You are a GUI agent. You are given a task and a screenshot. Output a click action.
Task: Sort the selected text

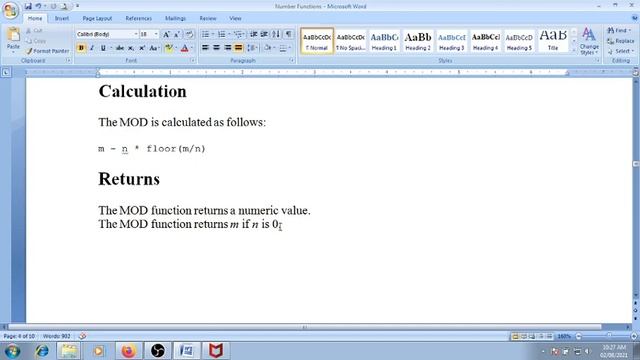276,34
